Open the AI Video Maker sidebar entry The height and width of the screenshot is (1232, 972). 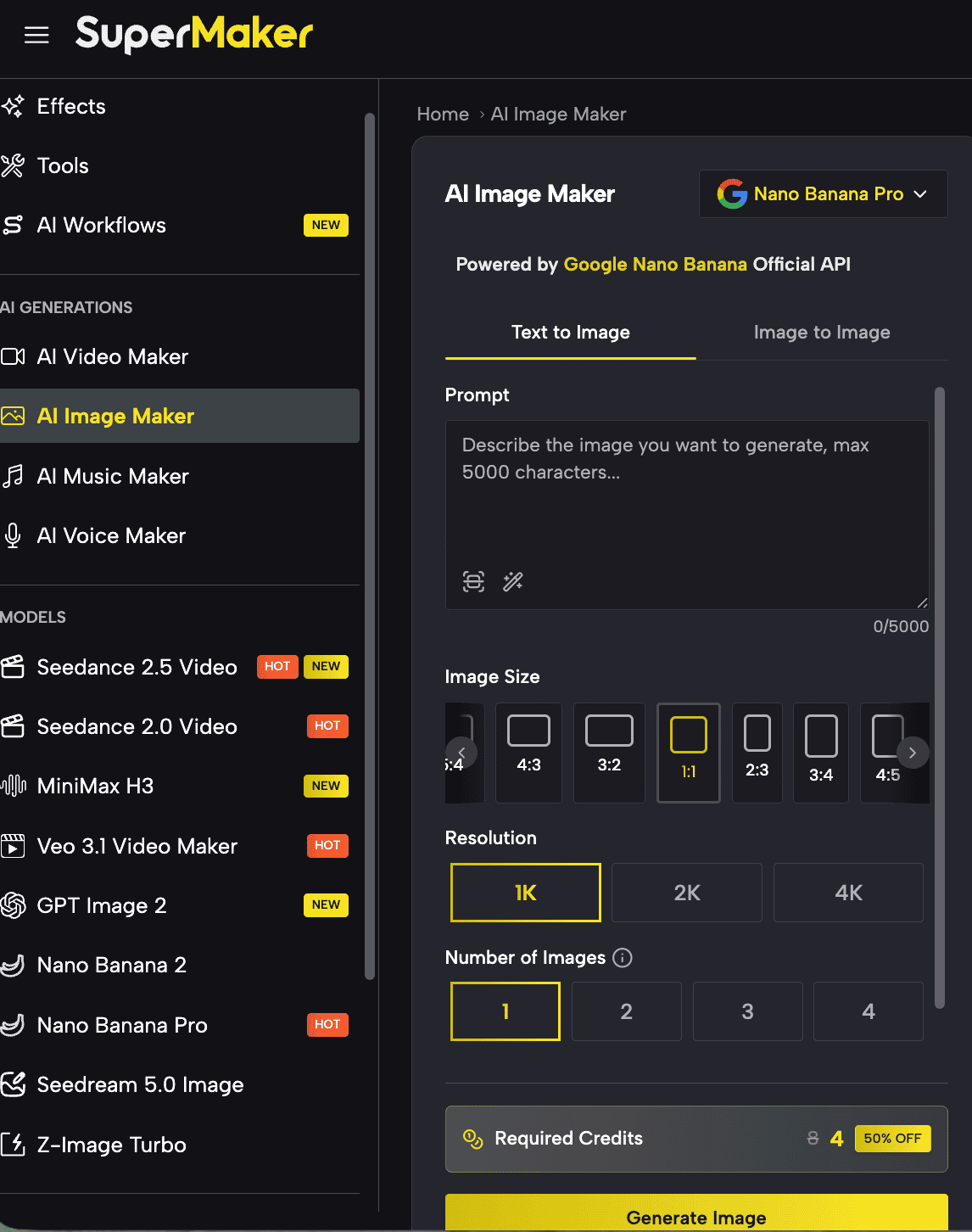(x=180, y=356)
